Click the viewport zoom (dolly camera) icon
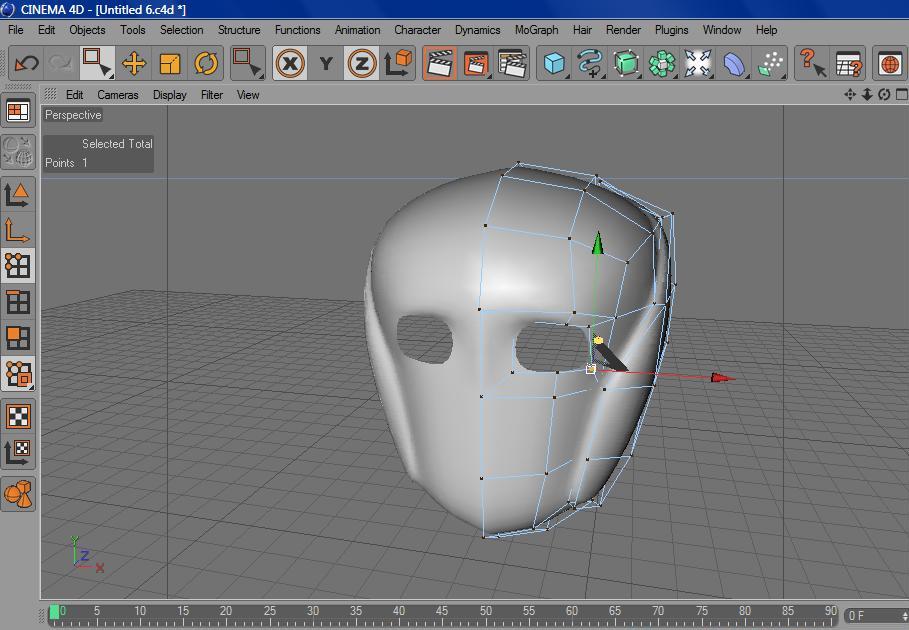 pyautogui.click(x=867, y=94)
